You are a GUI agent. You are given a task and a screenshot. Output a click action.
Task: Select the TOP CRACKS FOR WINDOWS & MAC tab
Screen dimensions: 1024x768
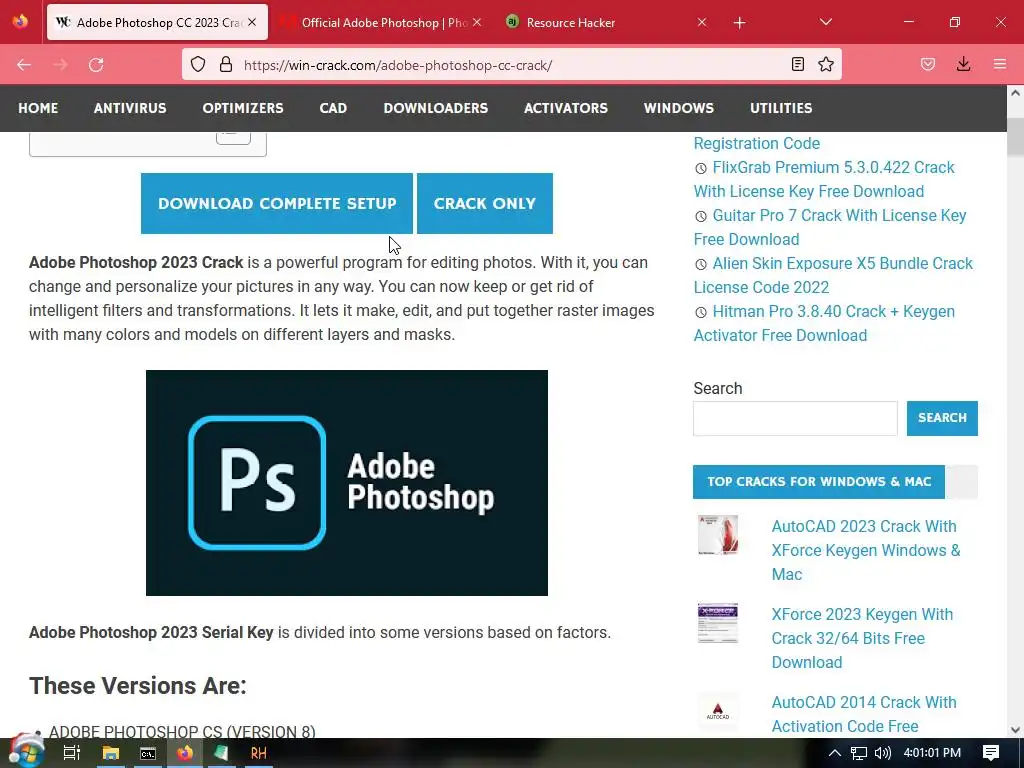tap(819, 482)
